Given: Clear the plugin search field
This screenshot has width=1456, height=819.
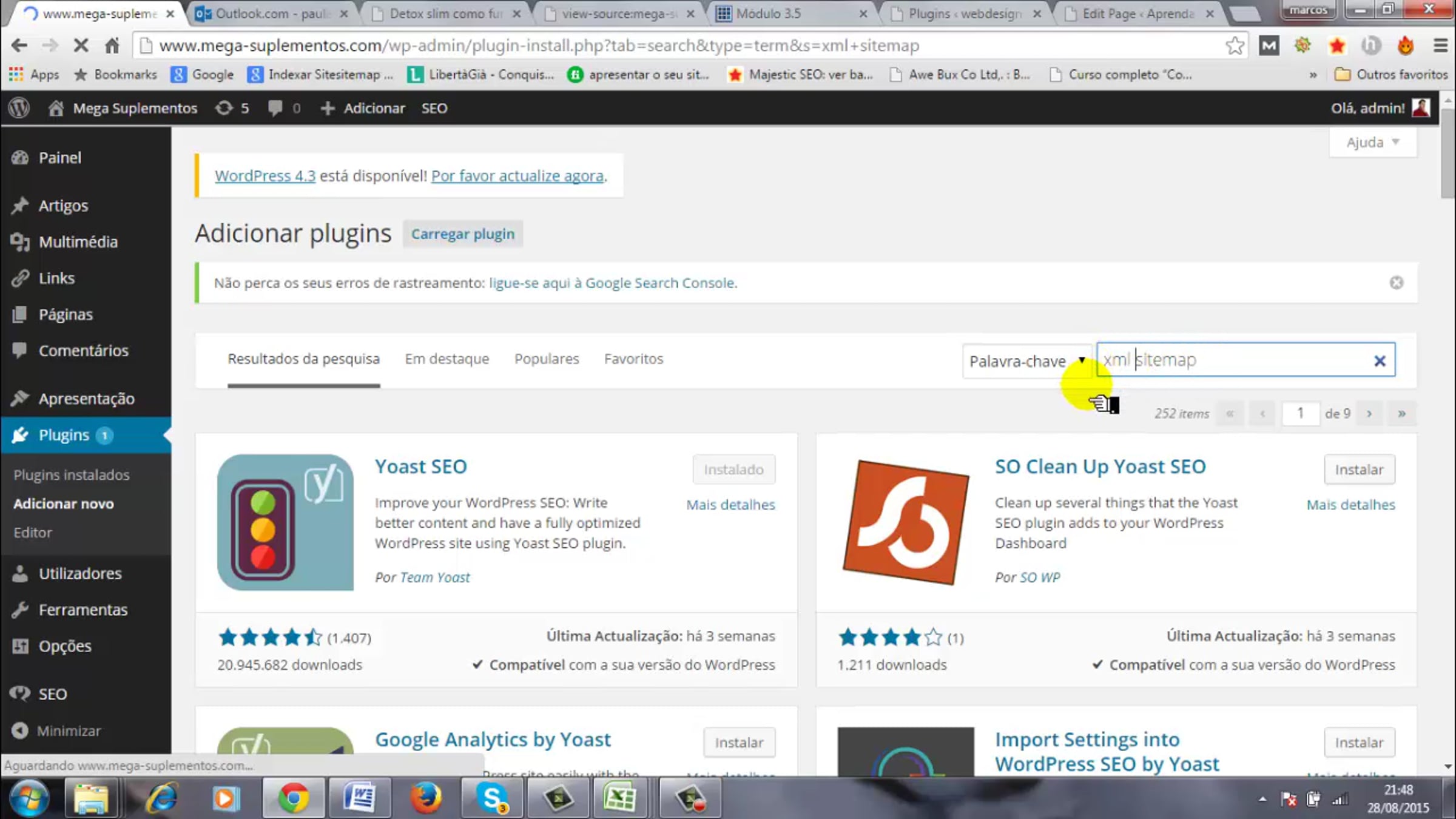Looking at the screenshot, I should [1379, 361].
